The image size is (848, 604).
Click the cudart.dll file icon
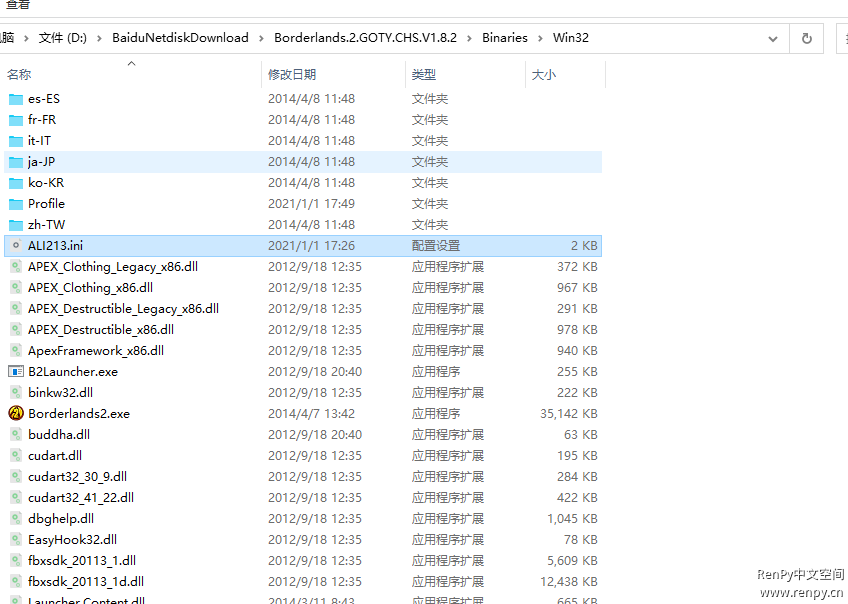(16, 456)
